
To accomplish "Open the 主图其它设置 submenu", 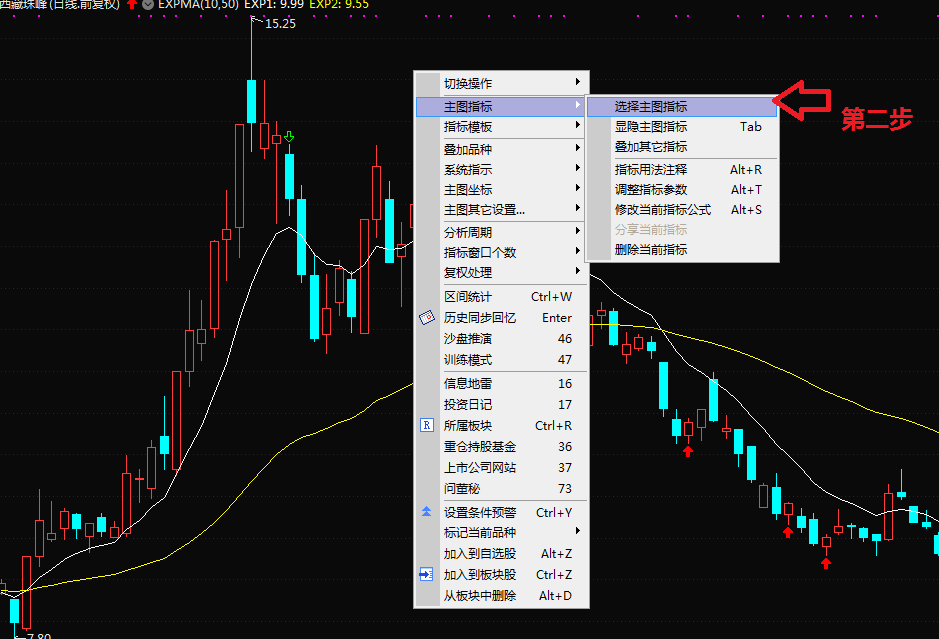I will [x=502, y=210].
